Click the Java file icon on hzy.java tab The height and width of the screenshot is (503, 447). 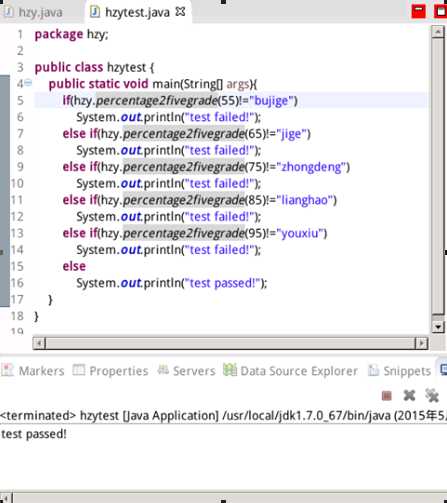(x=9, y=12)
